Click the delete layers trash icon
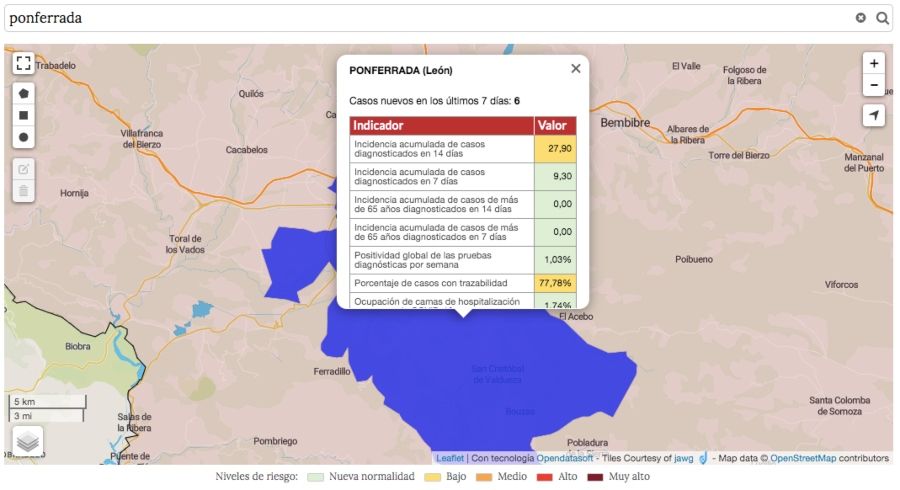The height and width of the screenshot is (490, 900). click(x=24, y=190)
